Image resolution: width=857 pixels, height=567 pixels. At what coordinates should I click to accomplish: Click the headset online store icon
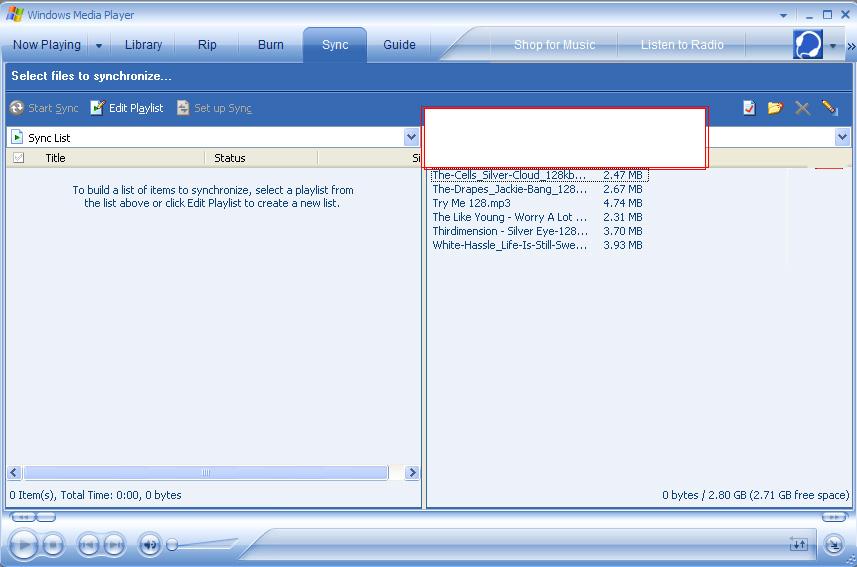tap(808, 44)
